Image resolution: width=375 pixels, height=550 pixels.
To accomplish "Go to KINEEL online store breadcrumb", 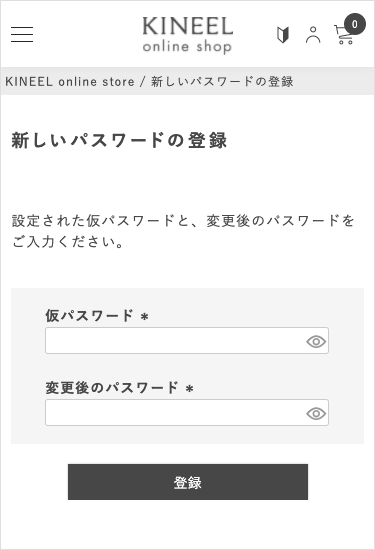I will tap(70, 82).
